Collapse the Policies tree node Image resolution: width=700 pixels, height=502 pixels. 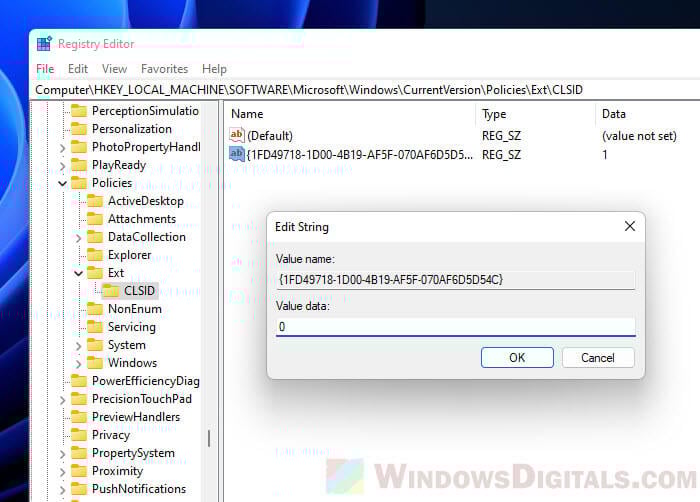pos(62,184)
